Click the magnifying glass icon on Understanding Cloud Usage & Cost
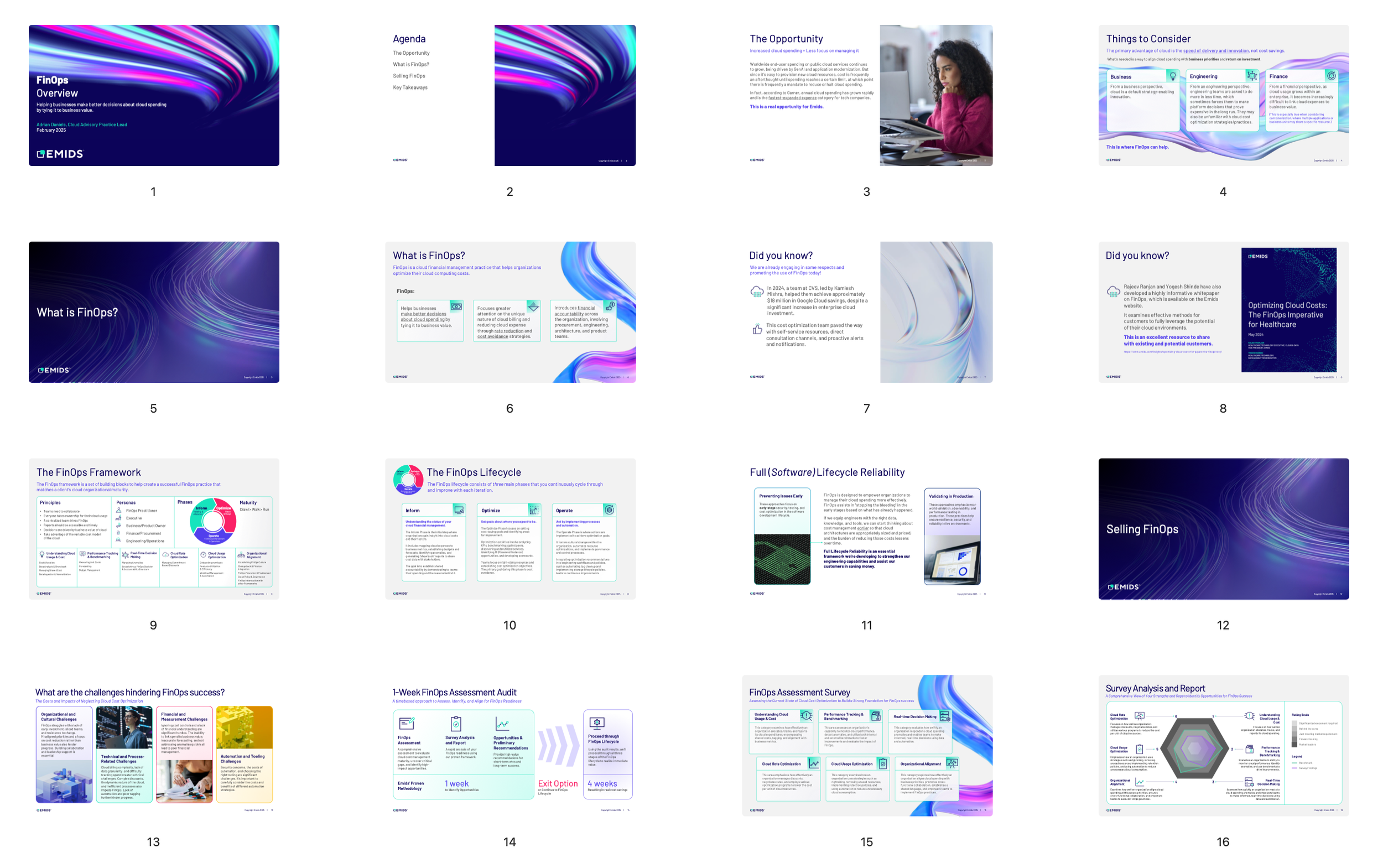This screenshot has width=1383, height=868. coord(807,716)
